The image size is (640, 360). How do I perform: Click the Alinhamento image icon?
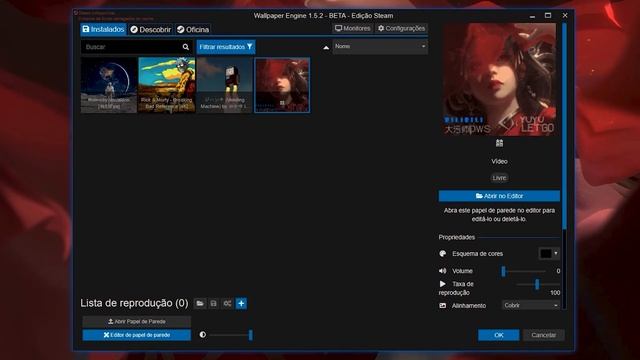(442, 305)
